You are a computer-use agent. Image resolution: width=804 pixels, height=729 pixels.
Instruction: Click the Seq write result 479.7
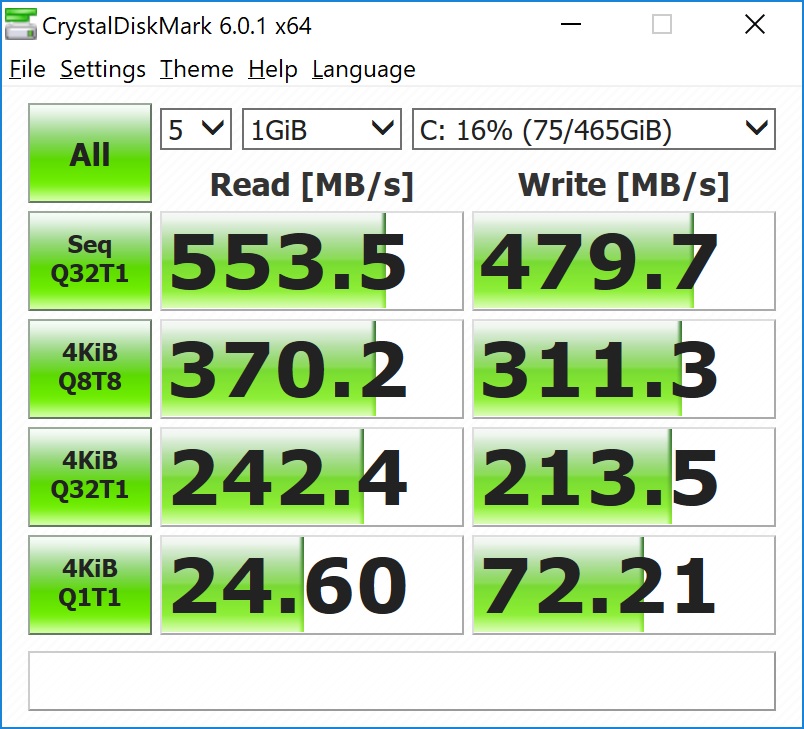[624, 261]
